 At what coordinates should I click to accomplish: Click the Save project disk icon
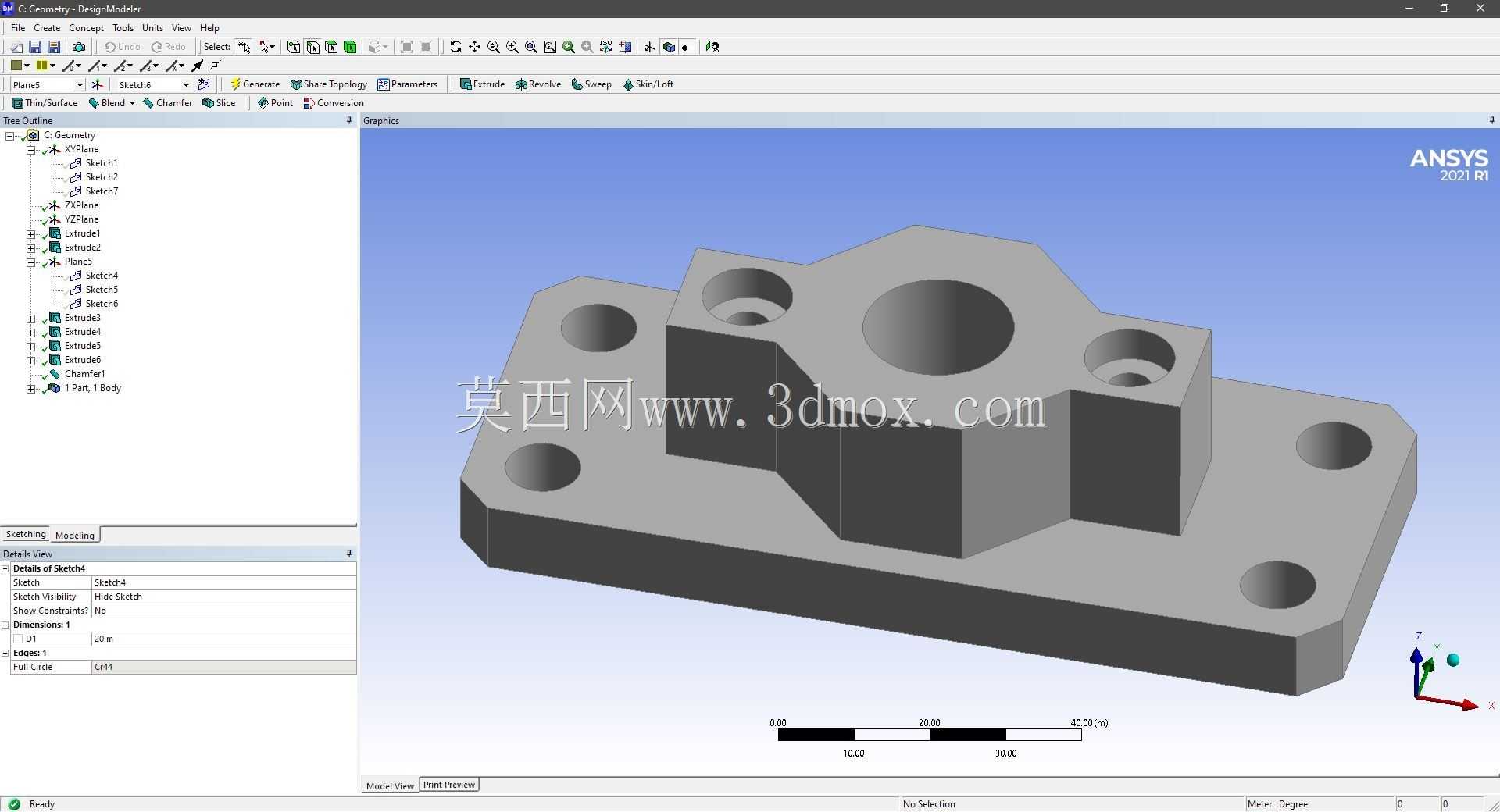point(35,47)
